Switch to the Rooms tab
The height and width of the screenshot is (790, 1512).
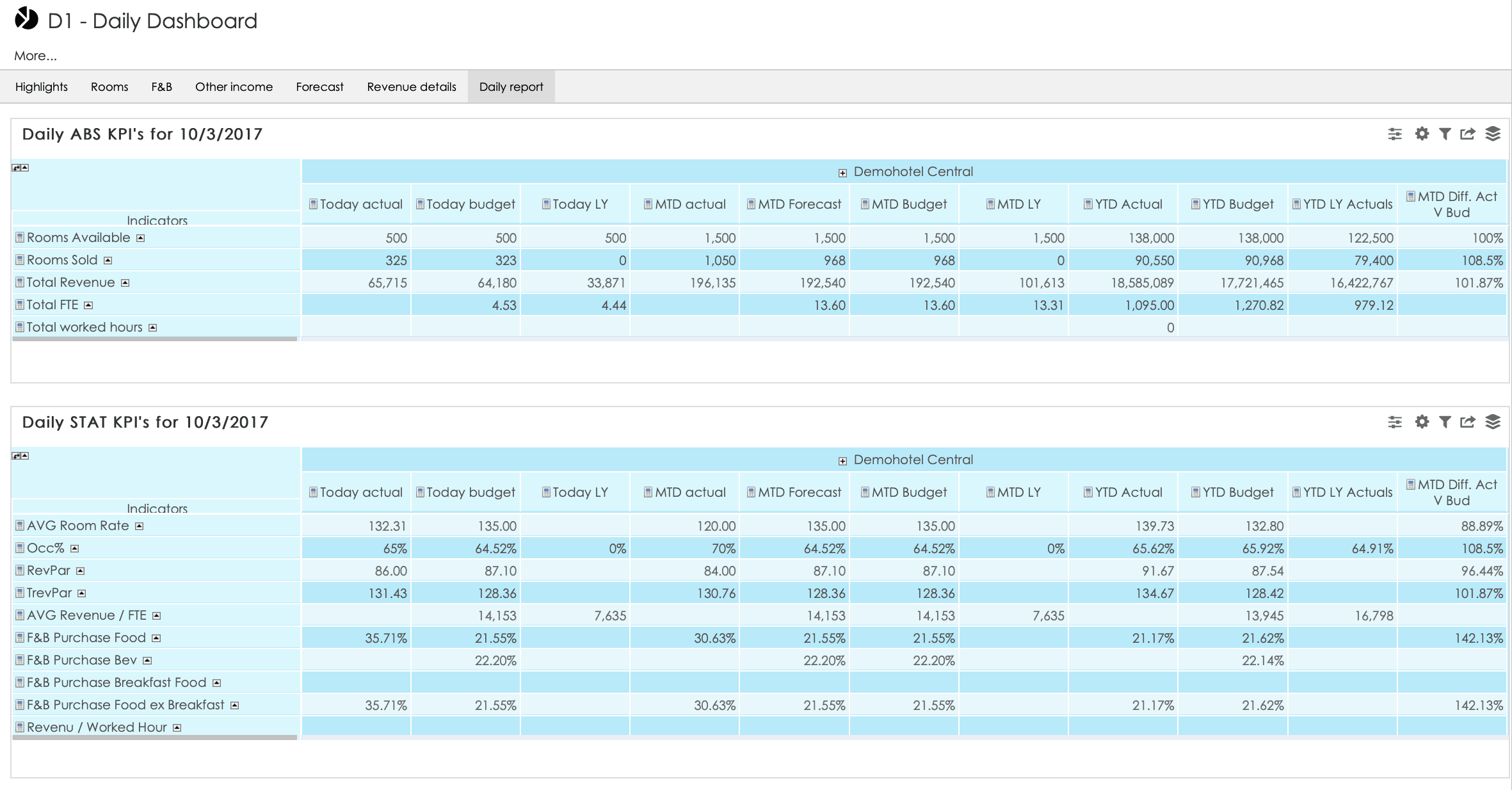[109, 87]
